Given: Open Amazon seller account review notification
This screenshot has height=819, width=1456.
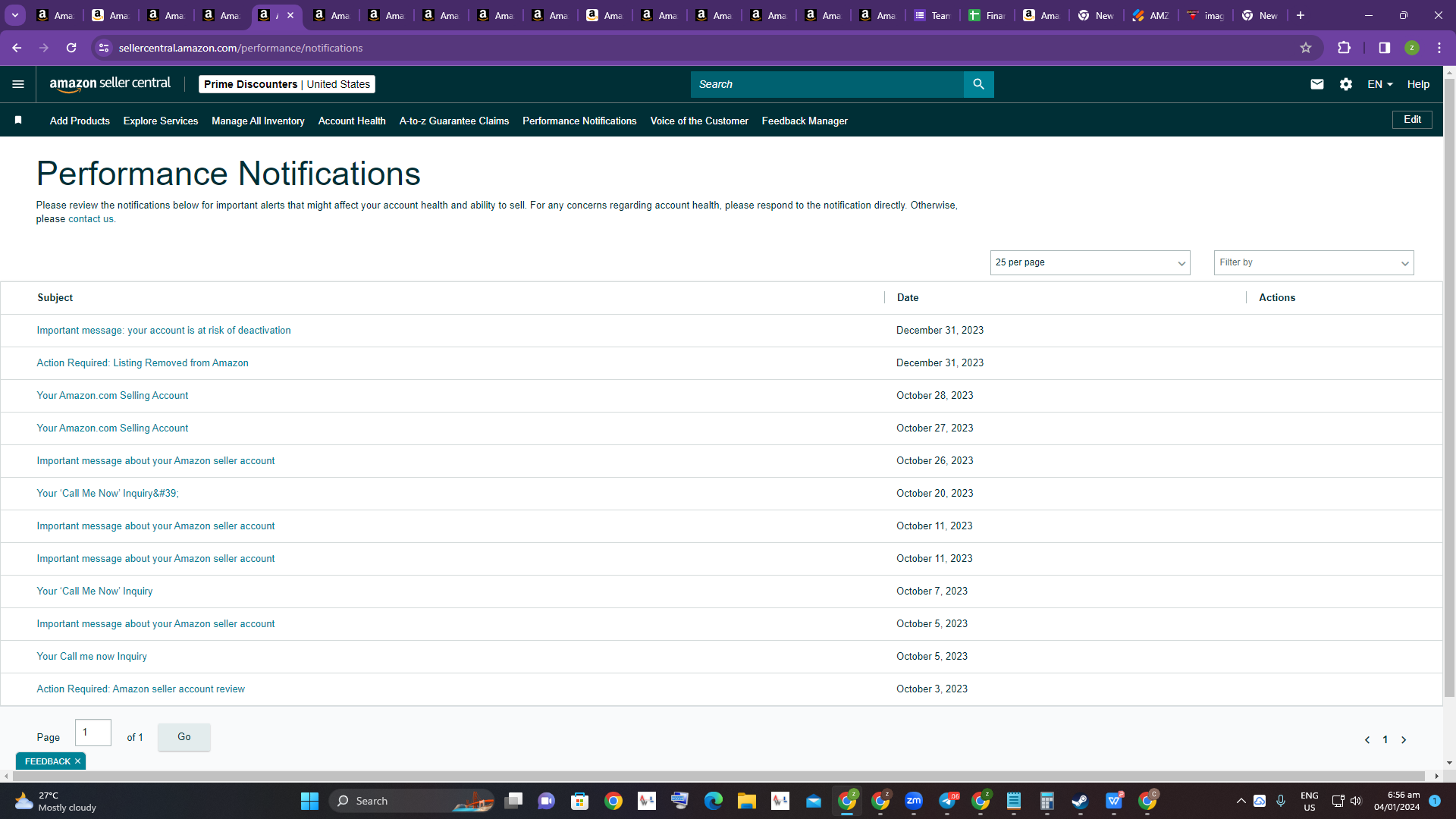Looking at the screenshot, I should [x=141, y=689].
